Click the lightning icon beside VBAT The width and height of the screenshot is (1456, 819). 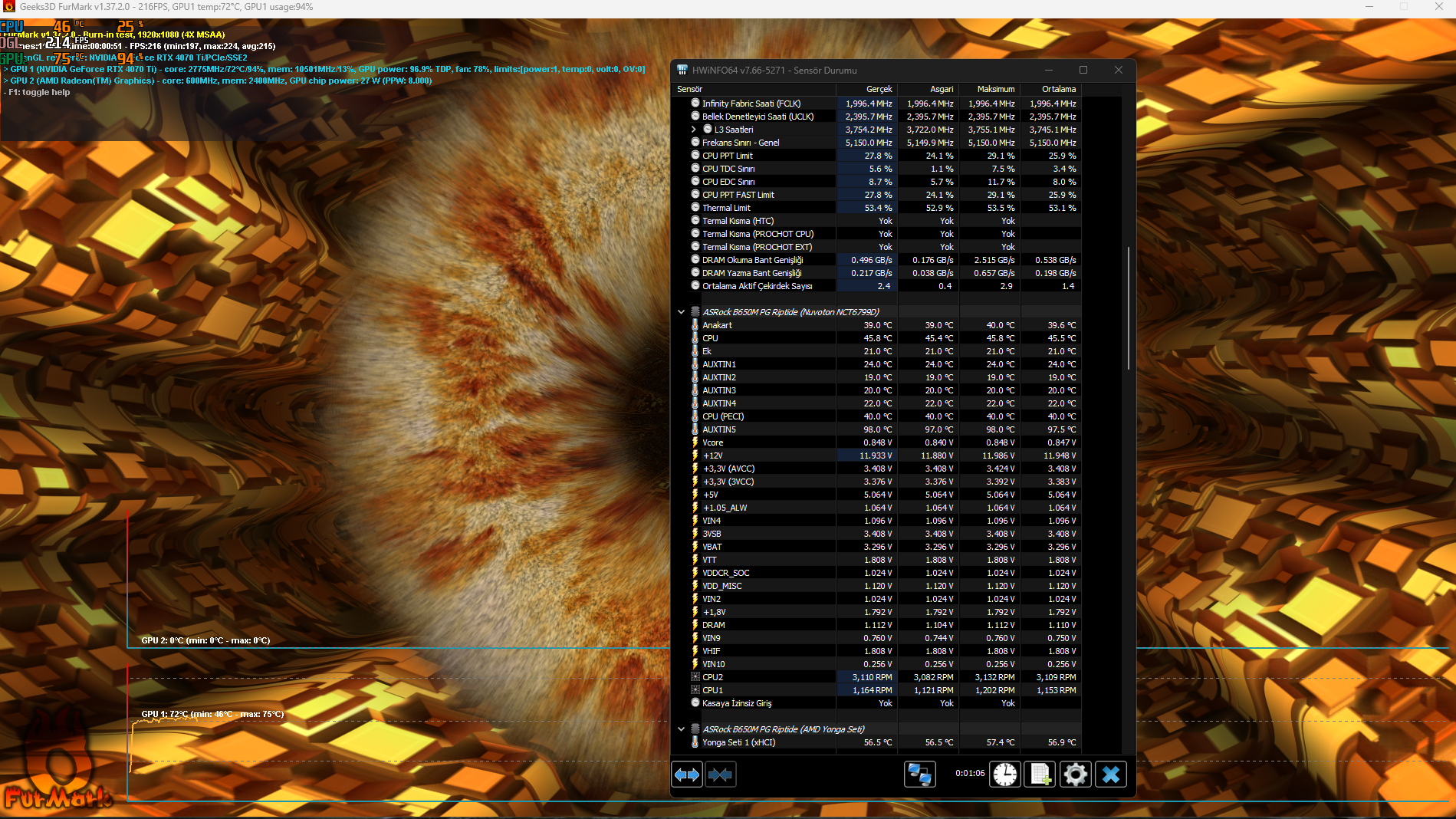[695, 547]
